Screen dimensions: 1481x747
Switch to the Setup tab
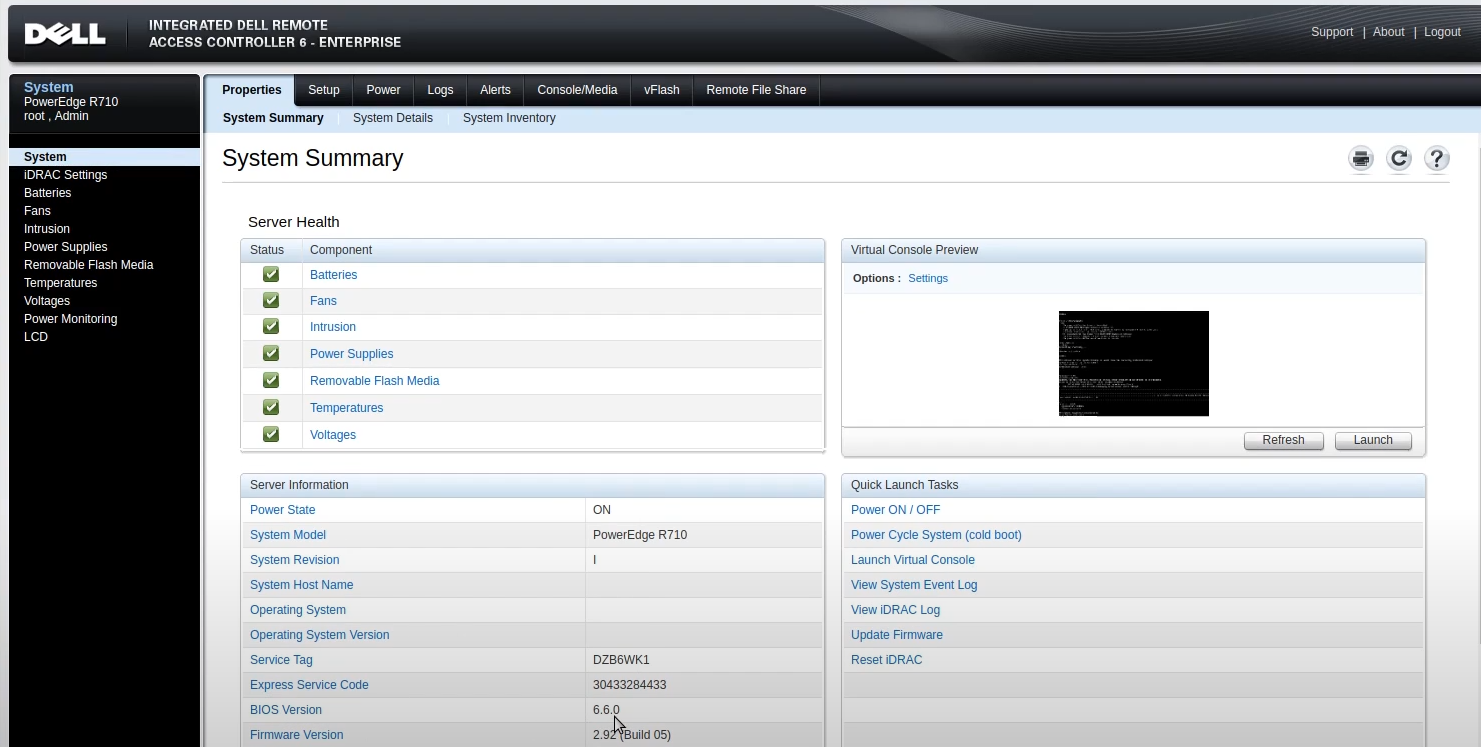point(324,90)
